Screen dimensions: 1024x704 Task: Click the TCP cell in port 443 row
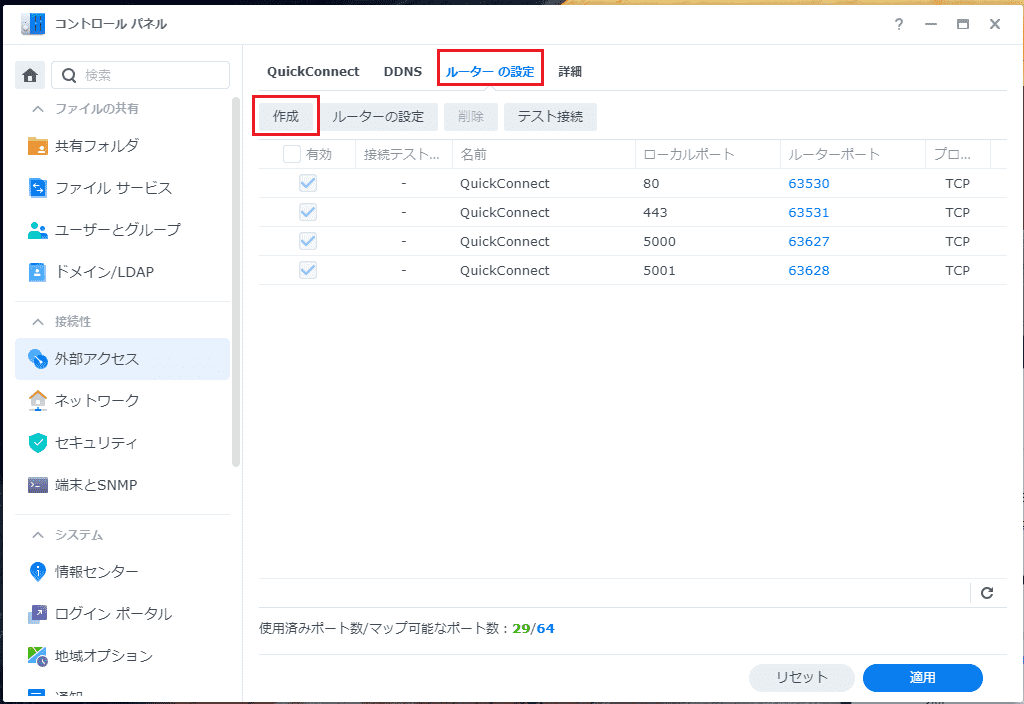pyautogui.click(x=957, y=212)
